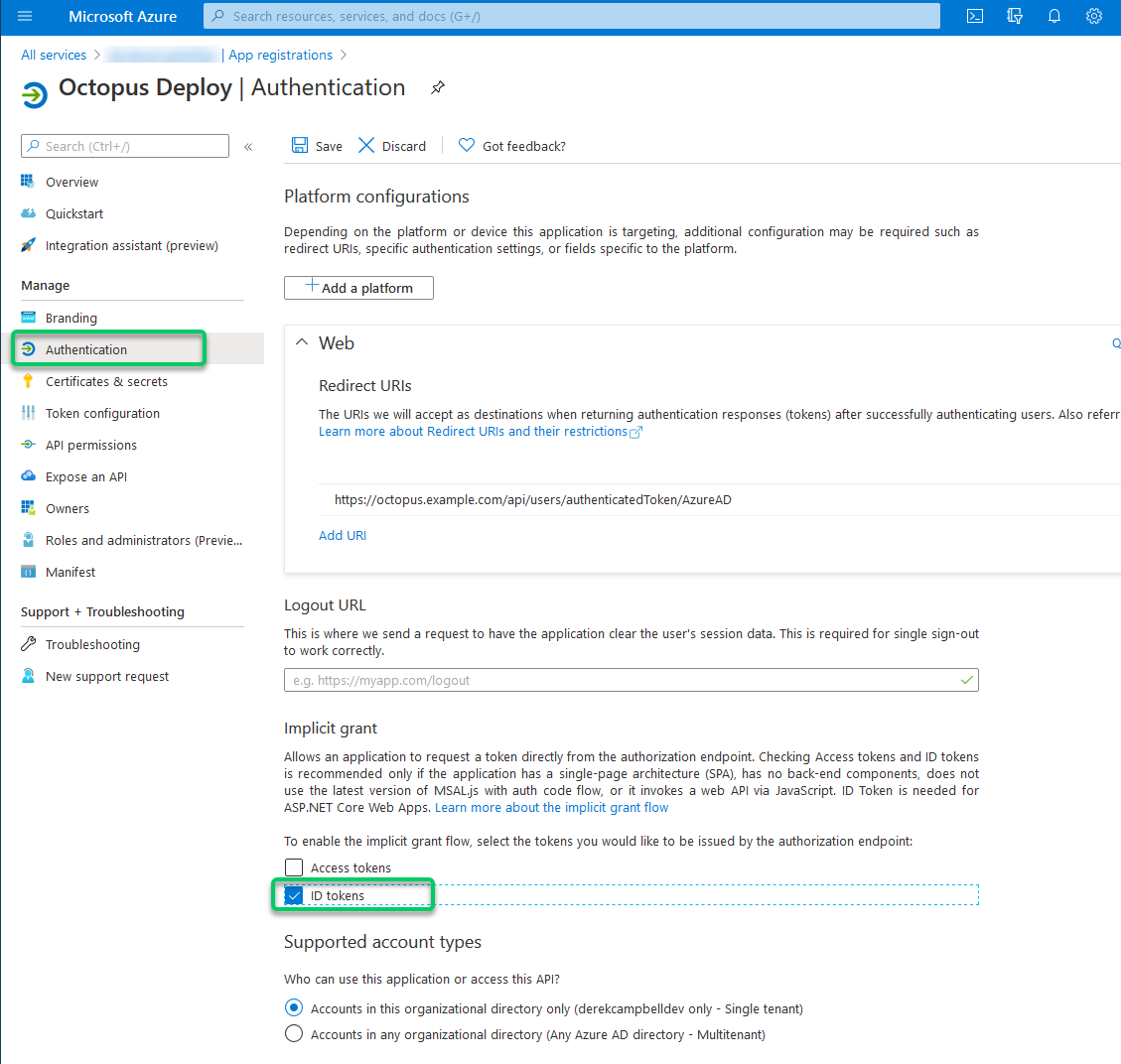Viewport: 1121px width, 1064px height.
Task: Open the Azure portal hamburger menu
Action: [25, 17]
